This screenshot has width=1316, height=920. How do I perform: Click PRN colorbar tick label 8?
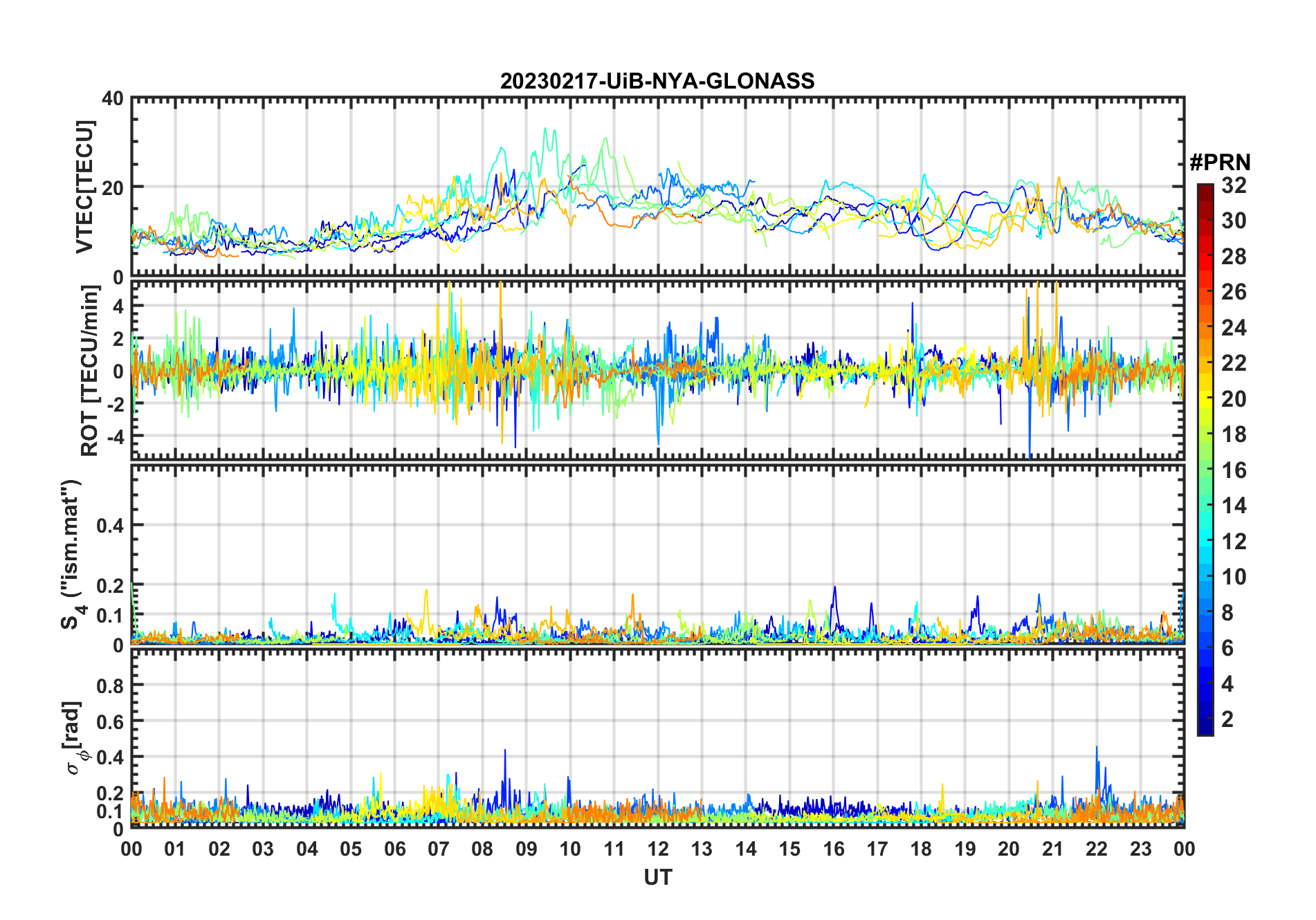coord(1228,613)
